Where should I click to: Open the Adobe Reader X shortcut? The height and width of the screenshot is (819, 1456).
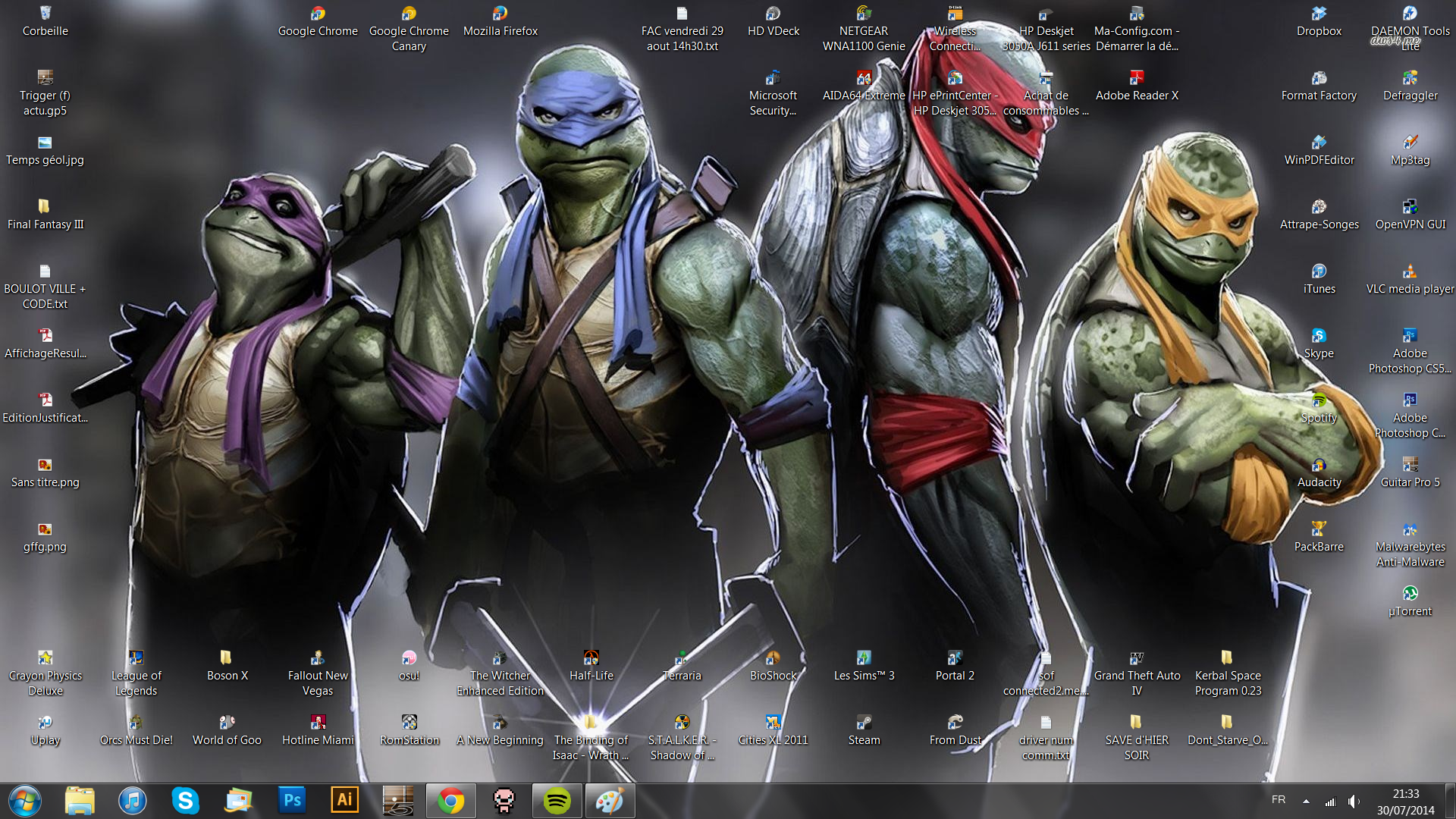[x=1137, y=86]
